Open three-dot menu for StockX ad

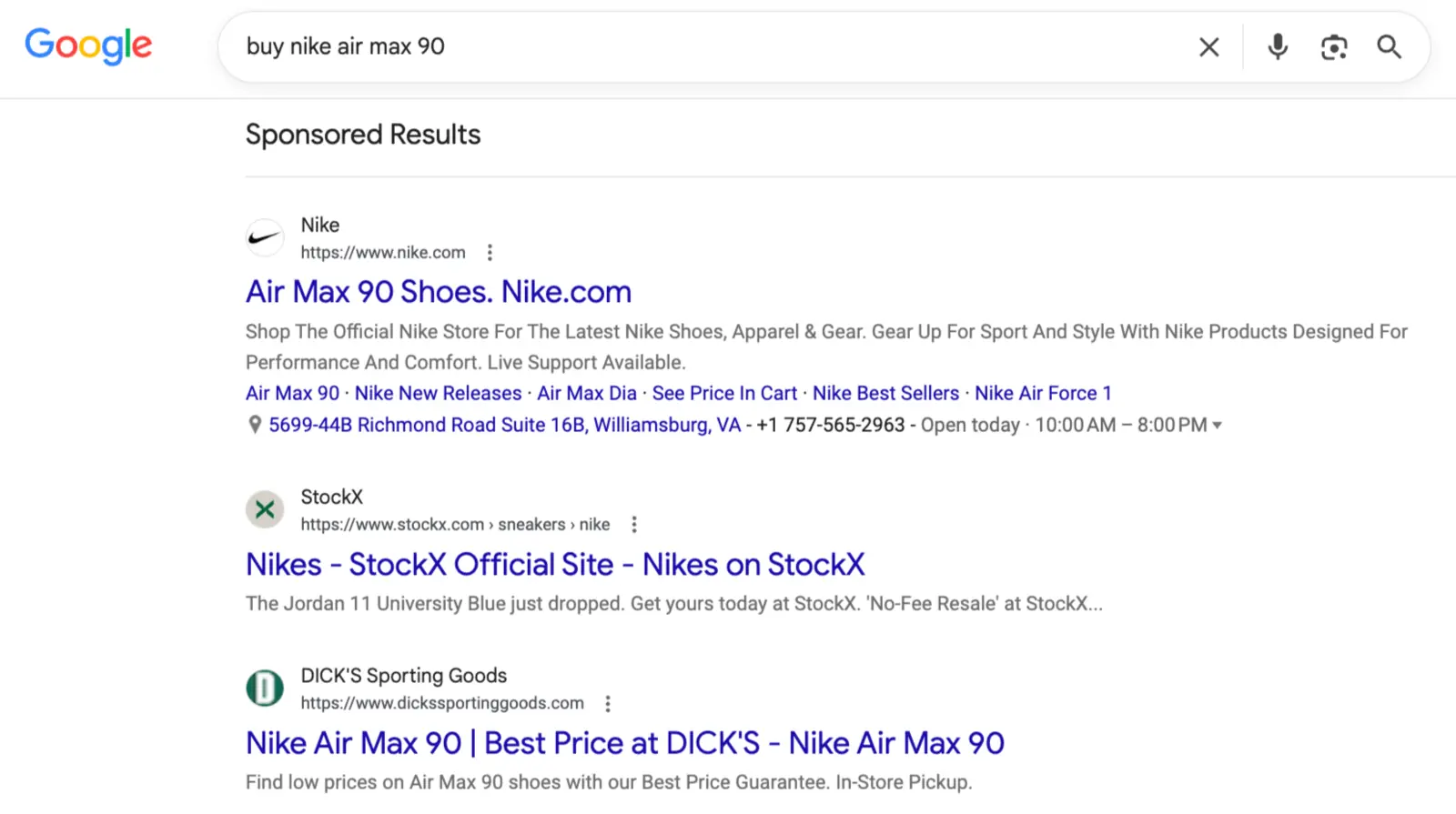click(634, 525)
